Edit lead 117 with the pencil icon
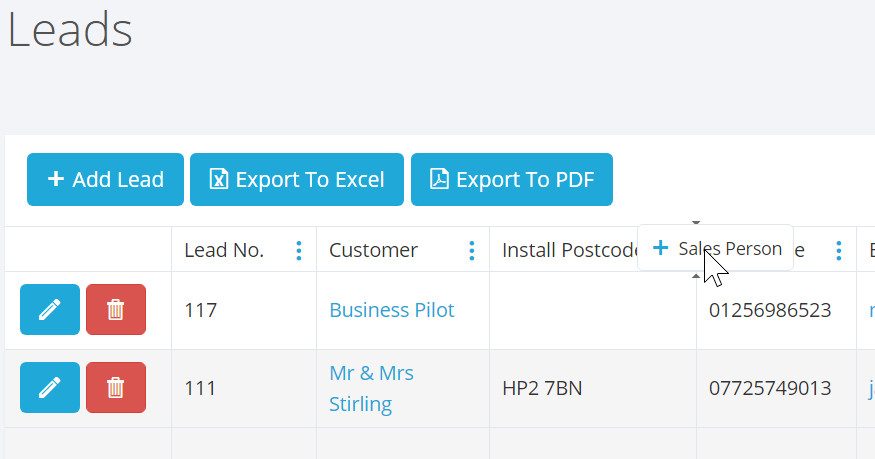The image size is (875, 459). click(50, 310)
